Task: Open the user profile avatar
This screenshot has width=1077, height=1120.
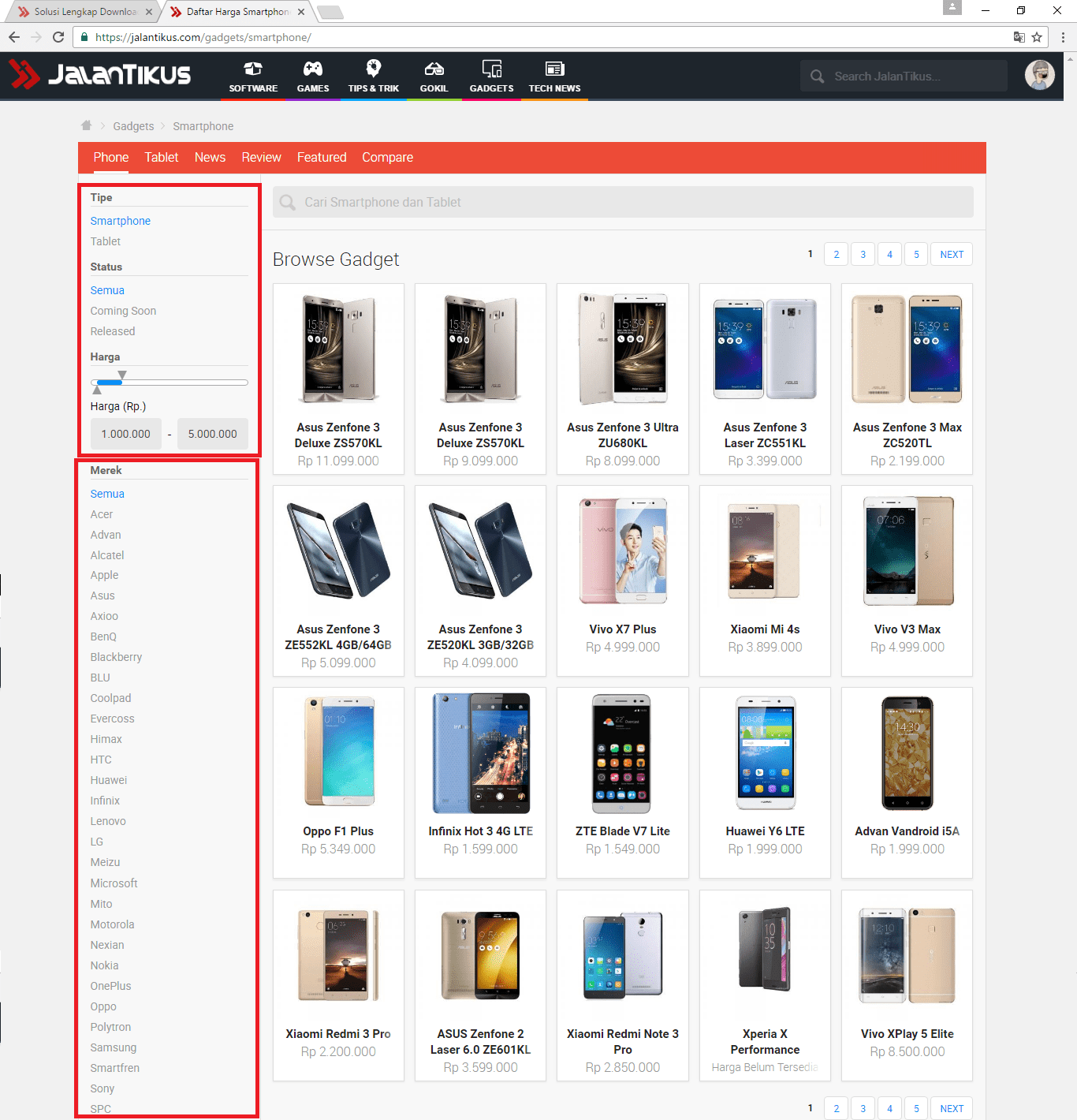Action: point(1039,75)
